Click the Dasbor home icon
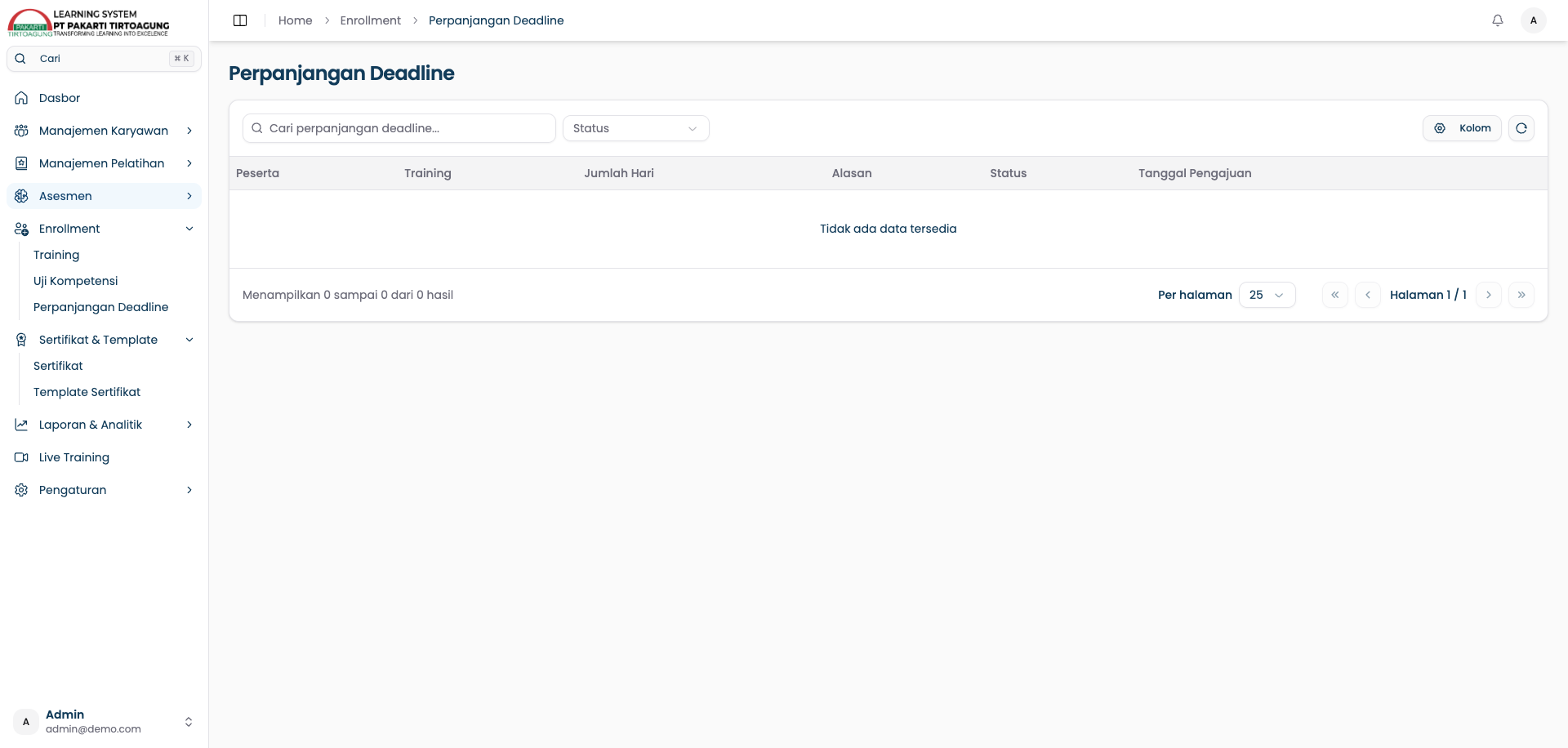Screen dimensions: 1568x748 click(21, 98)
